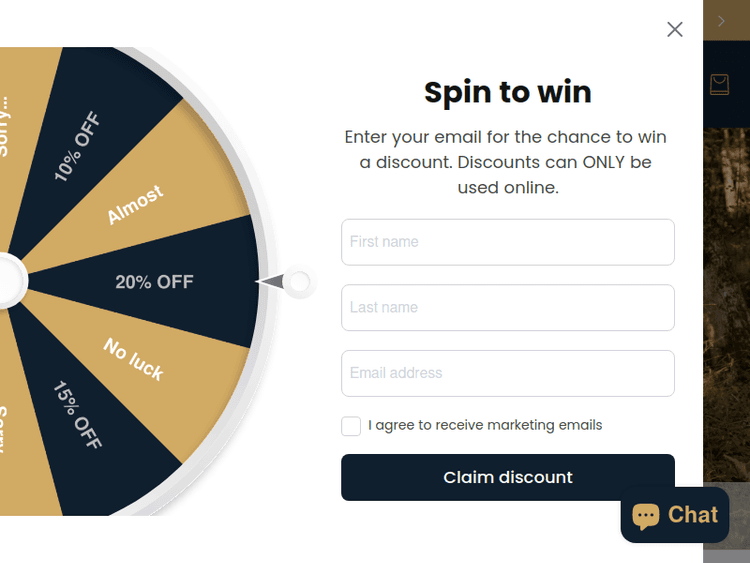Focus the Last name field
Image resolution: width=750 pixels, height=563 pixels.
(508, 308)
